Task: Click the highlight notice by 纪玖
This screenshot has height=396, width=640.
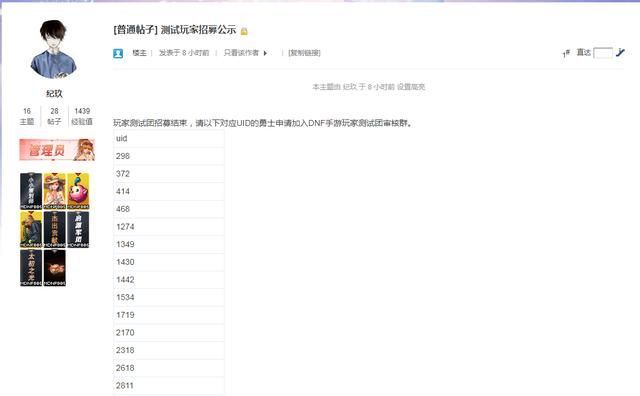Action: tap(369, 87)
